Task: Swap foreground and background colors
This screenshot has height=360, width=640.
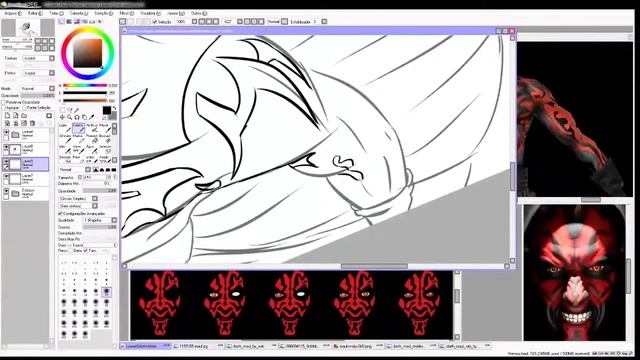Action: tap(115, 108)
